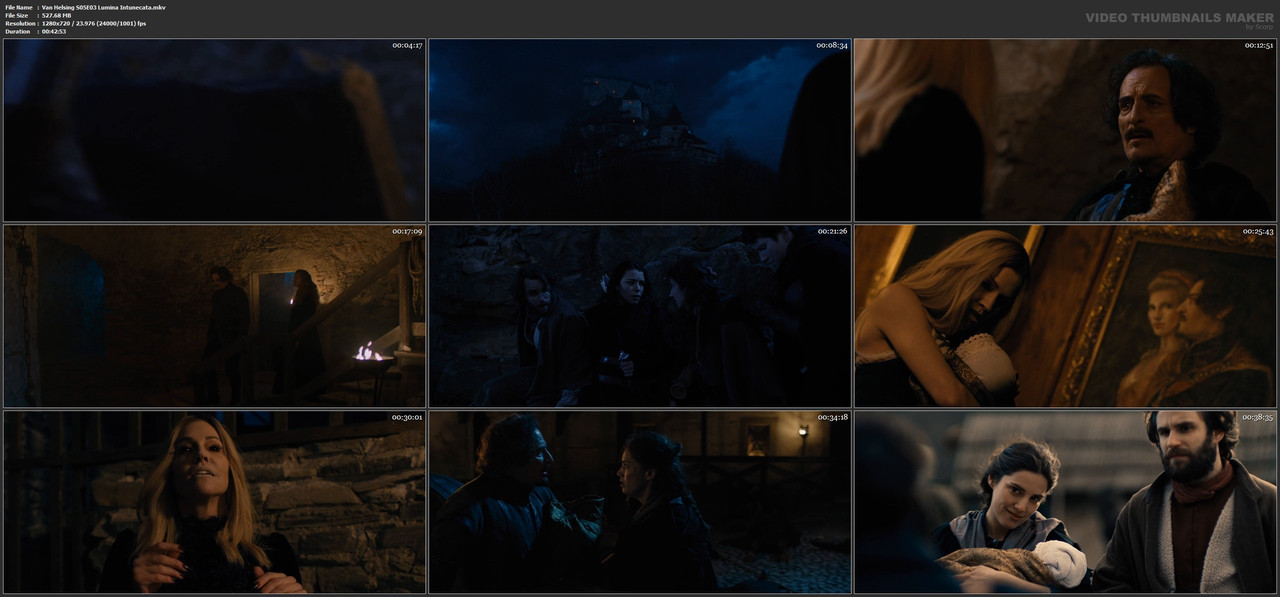Click the timestamp 00:12:51
This screenshot has height=597, width=1280.
(1258, 46)
